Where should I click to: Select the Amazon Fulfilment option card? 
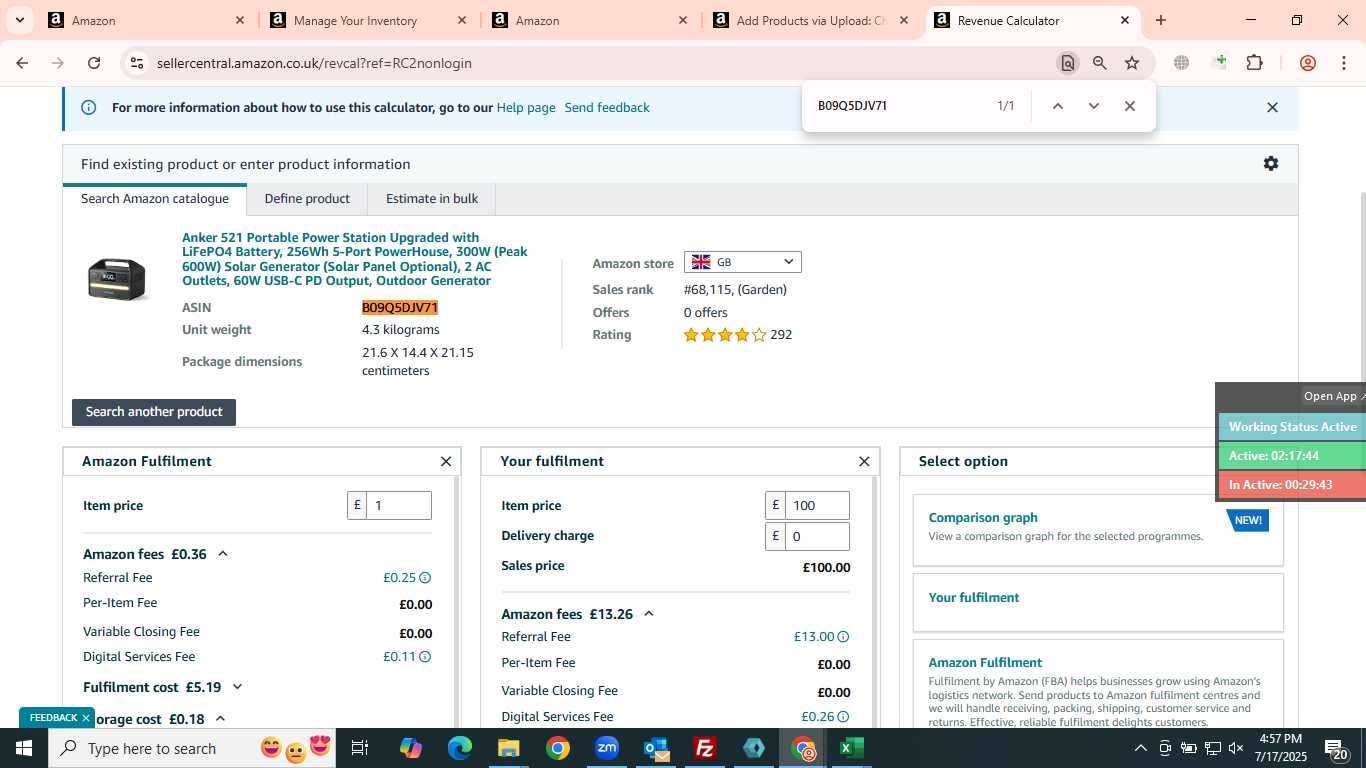[1098, 684]
